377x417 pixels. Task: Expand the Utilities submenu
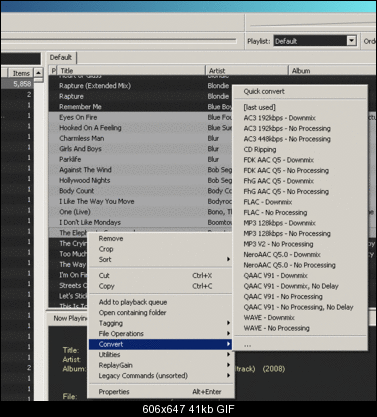[x=160, y=355]
